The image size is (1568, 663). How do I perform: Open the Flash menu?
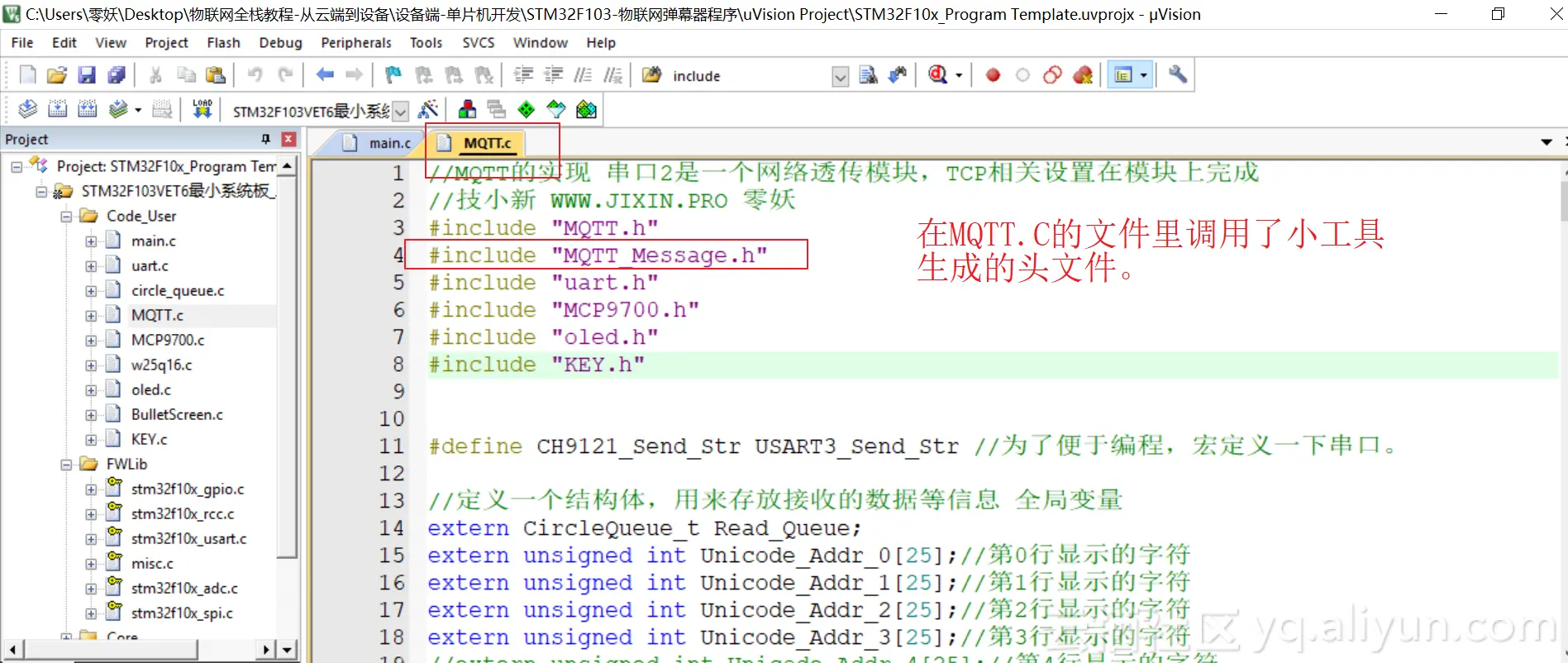(x=223, y=42)
